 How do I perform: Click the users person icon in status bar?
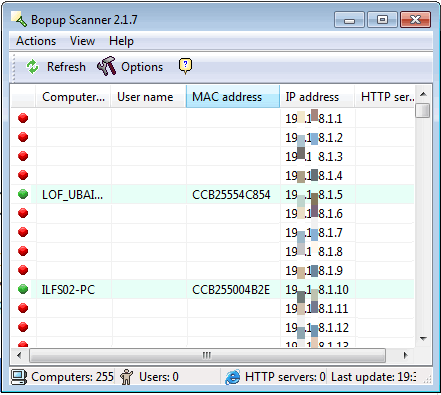pos(126,377)
